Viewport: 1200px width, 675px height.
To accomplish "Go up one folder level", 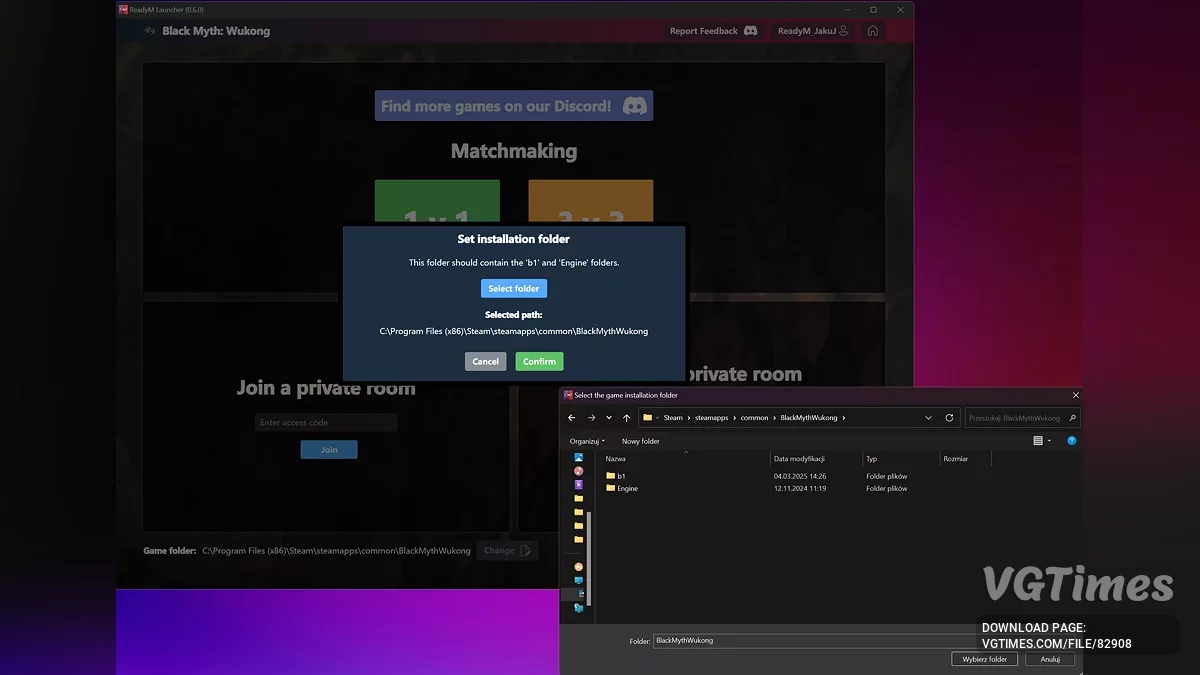I will tap(626, 418).
